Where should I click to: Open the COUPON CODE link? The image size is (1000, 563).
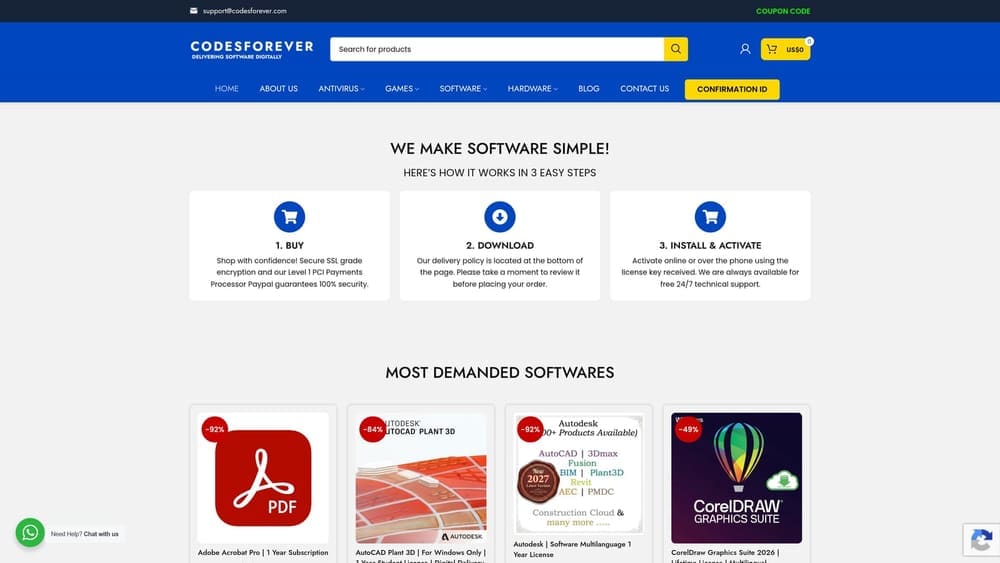click(x=783, y=11)
